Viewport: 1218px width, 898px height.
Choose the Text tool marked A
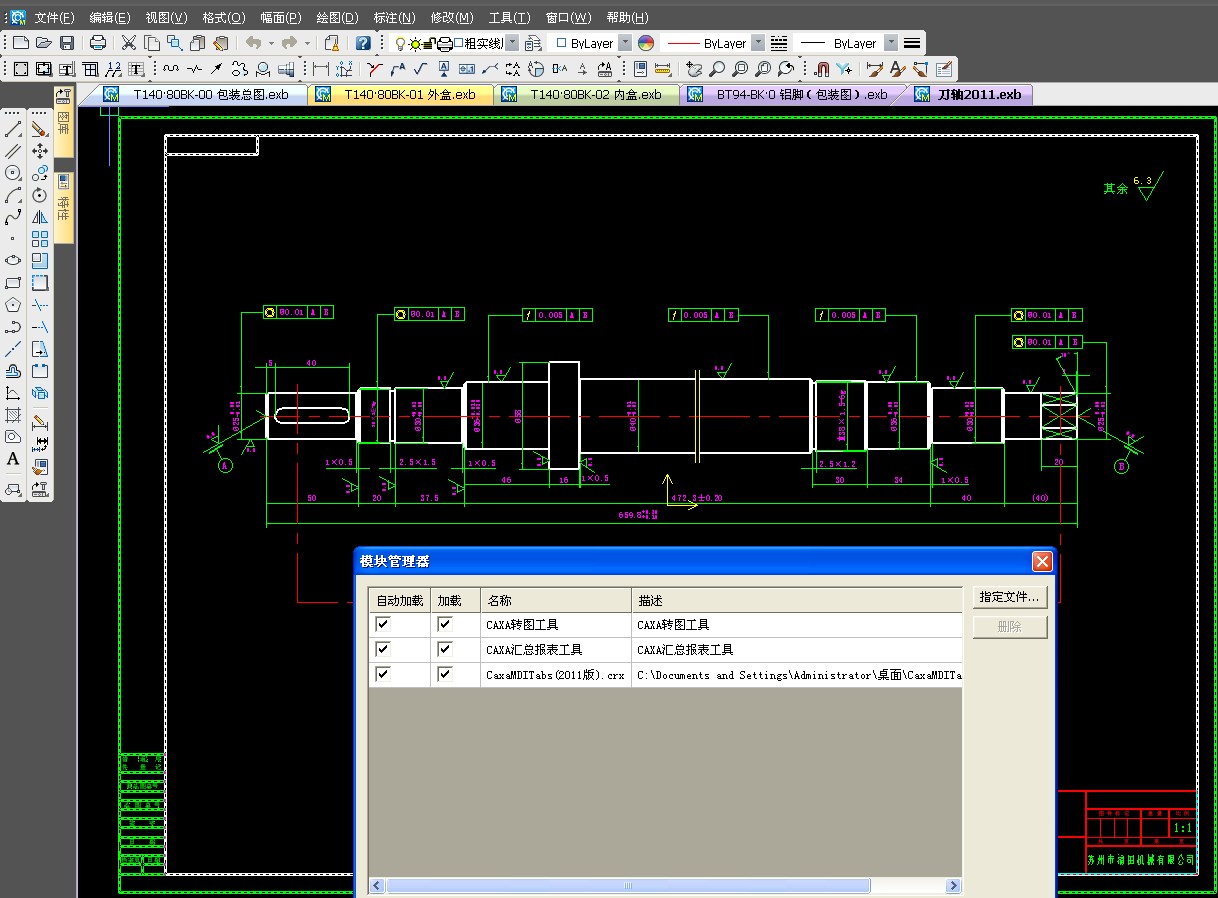tap(13, 459)
